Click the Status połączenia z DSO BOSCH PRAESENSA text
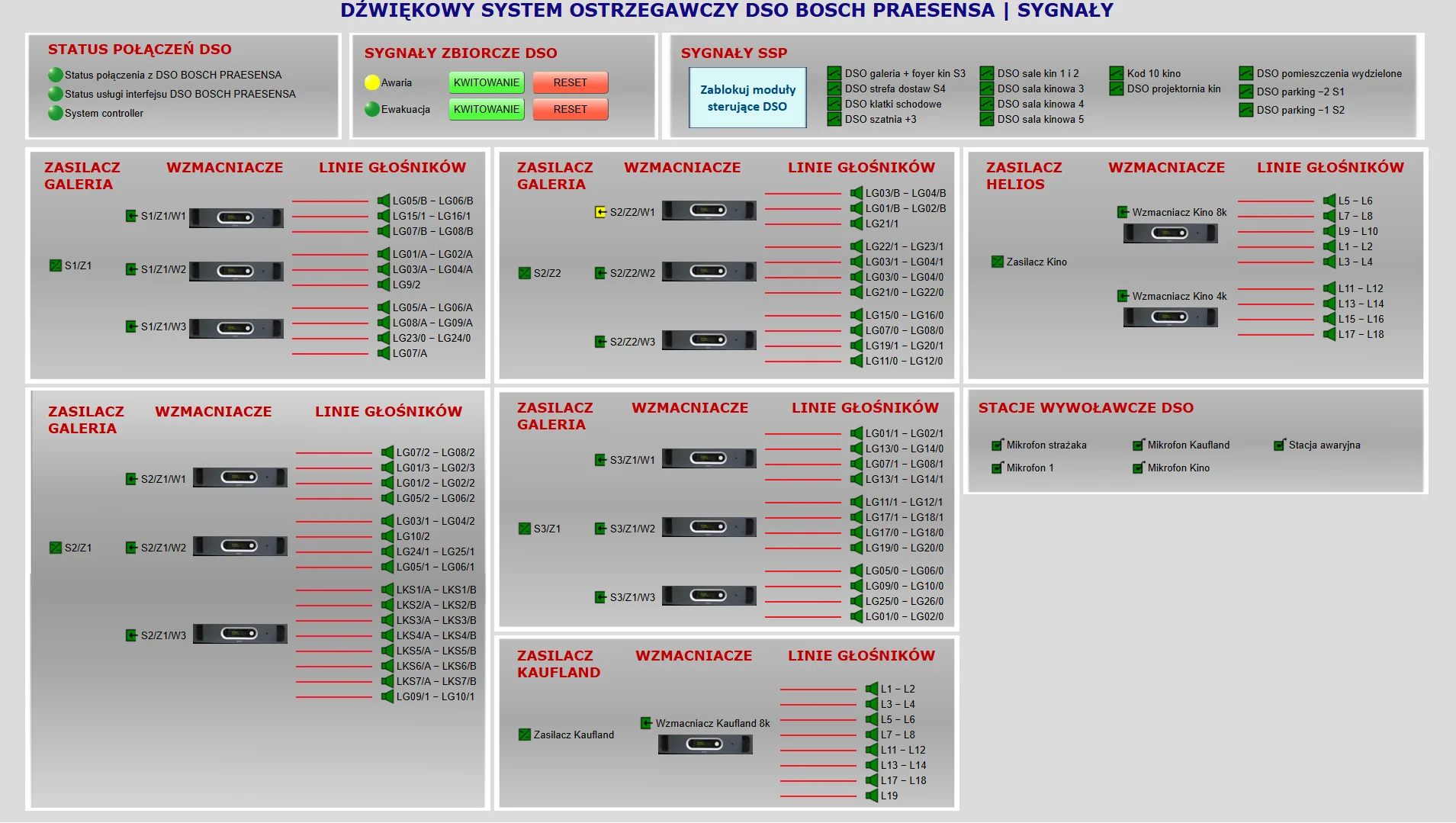Screen dimensions: 1456x823 tap(173, 75)
